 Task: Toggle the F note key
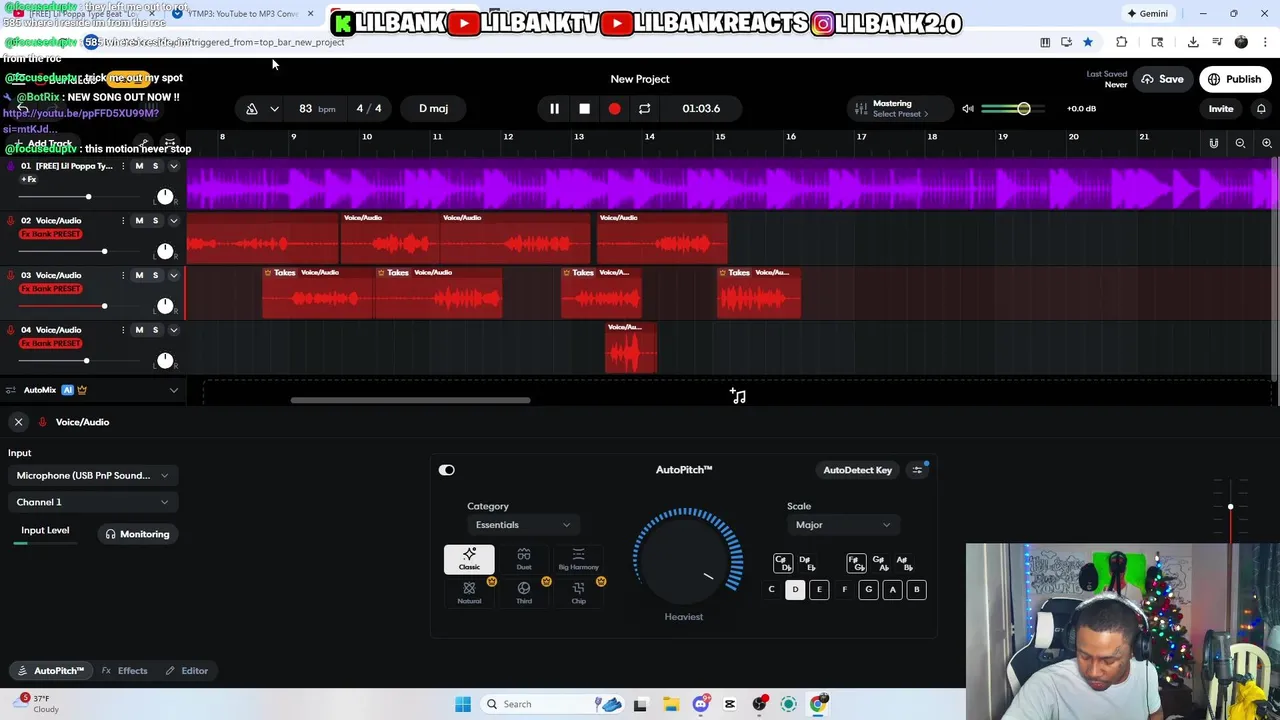(x=844, y=590)
